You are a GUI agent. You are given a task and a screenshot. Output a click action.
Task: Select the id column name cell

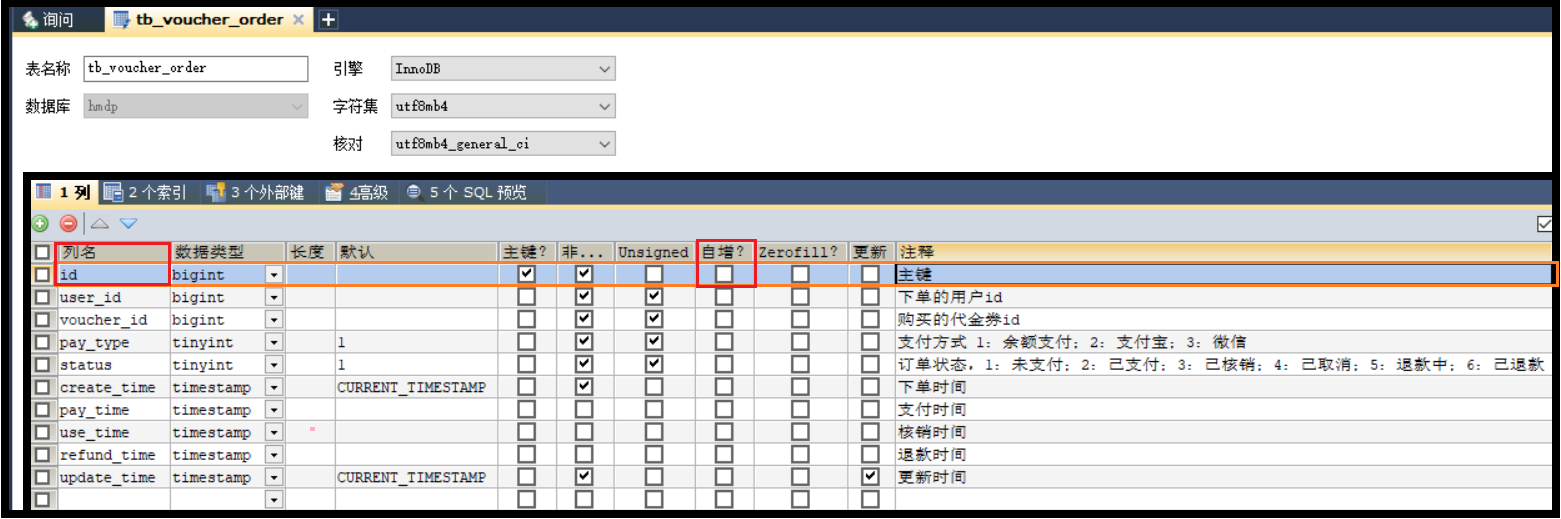click(x=113, y=274)
